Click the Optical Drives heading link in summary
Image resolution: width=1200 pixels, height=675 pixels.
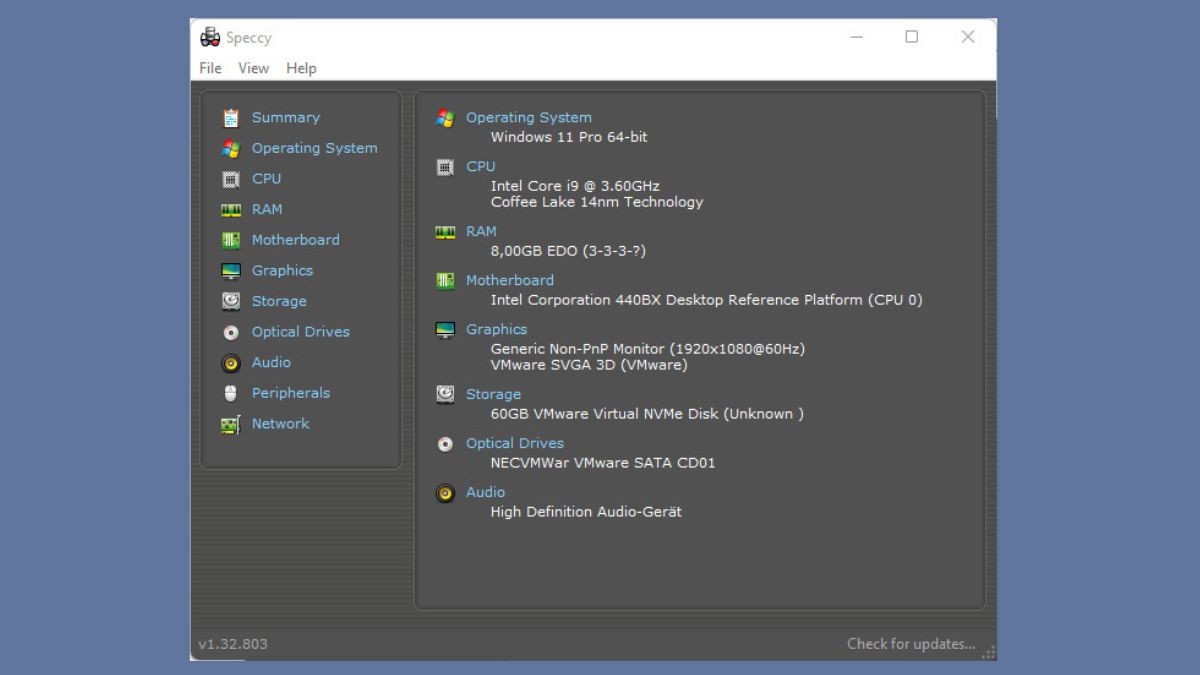click(515, 443)
